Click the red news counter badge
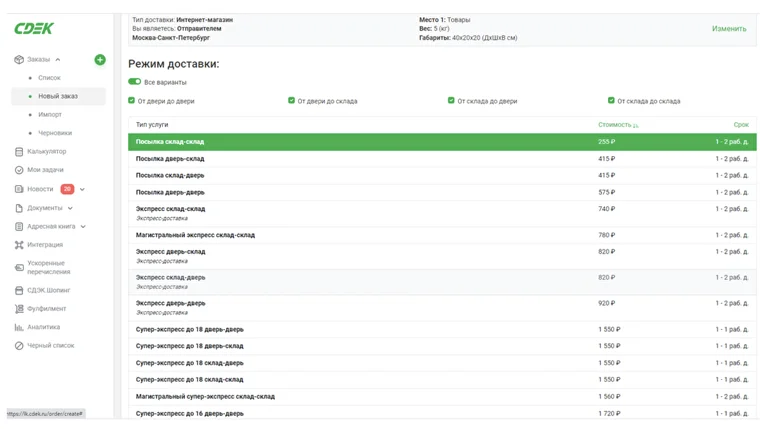Image resolution: width=760 pixels, height=429 pixels. point(67,189)
